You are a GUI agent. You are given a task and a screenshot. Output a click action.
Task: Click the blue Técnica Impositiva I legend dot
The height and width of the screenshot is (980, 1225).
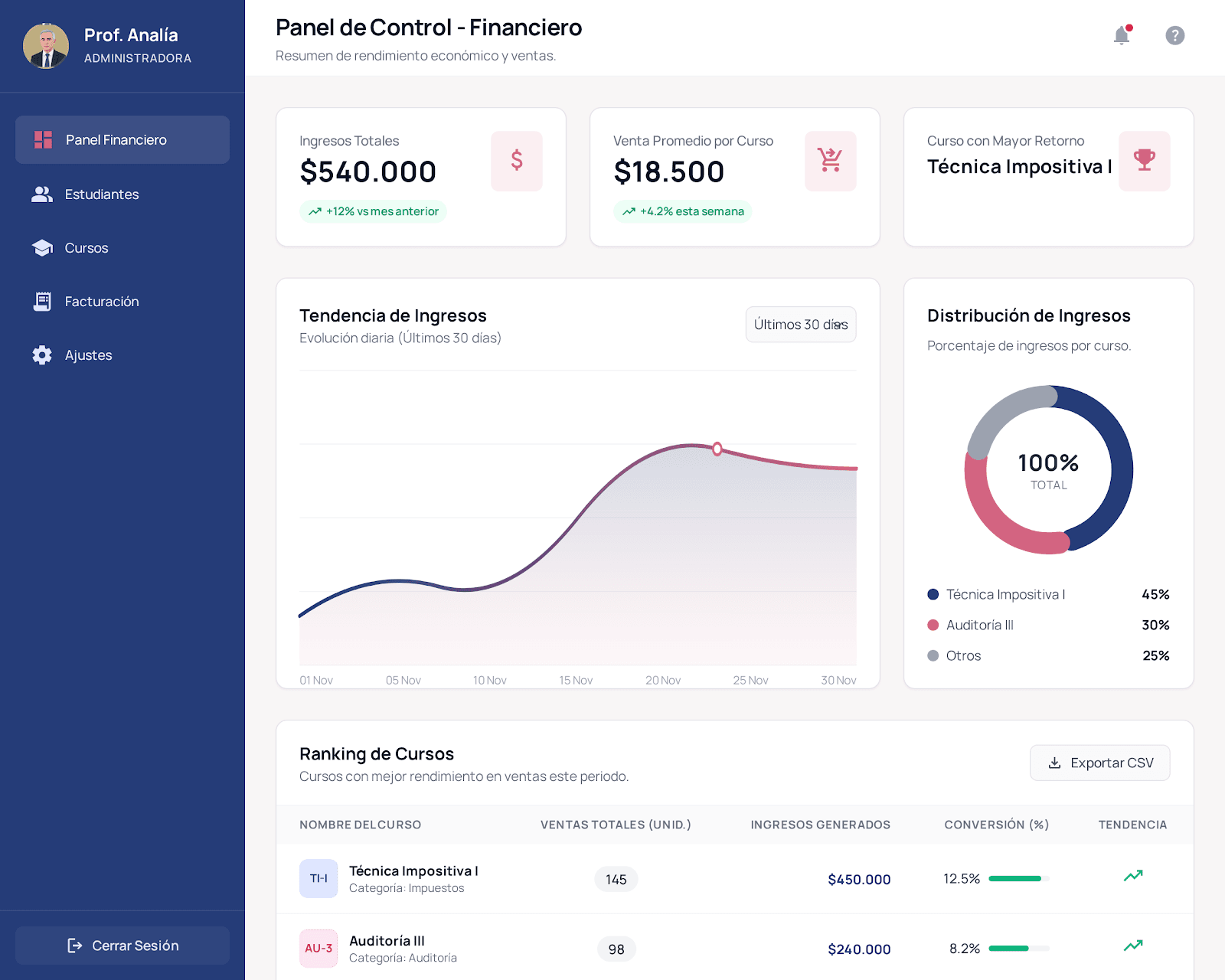click(x=933, y=594)
